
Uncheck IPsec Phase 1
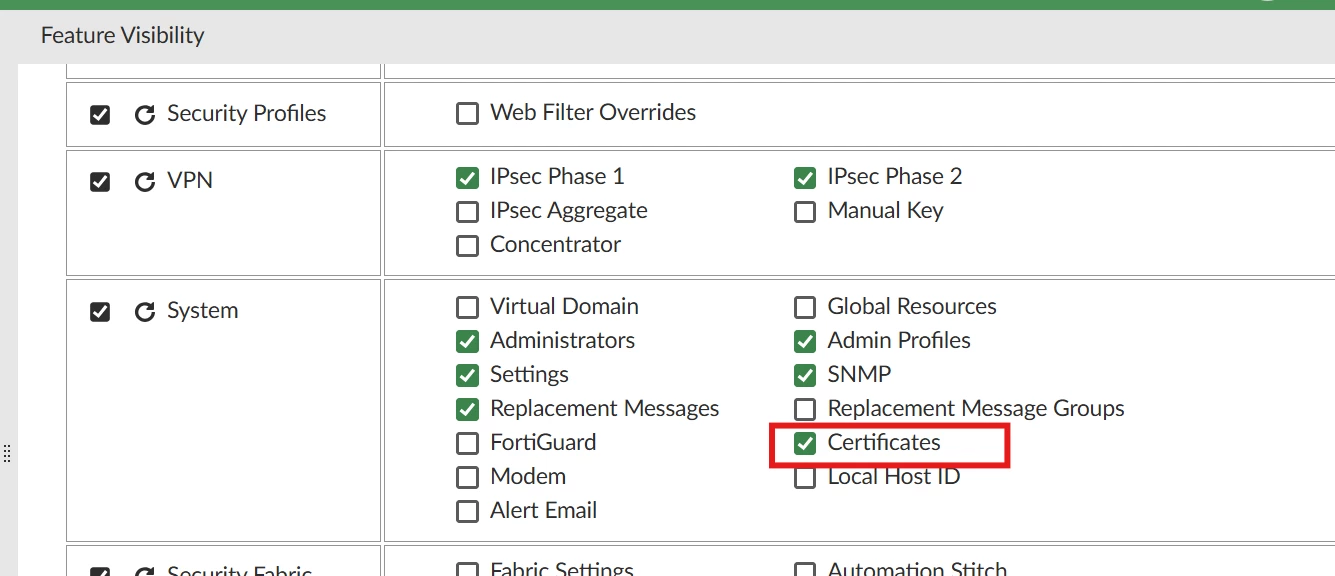tap(467, 178)
